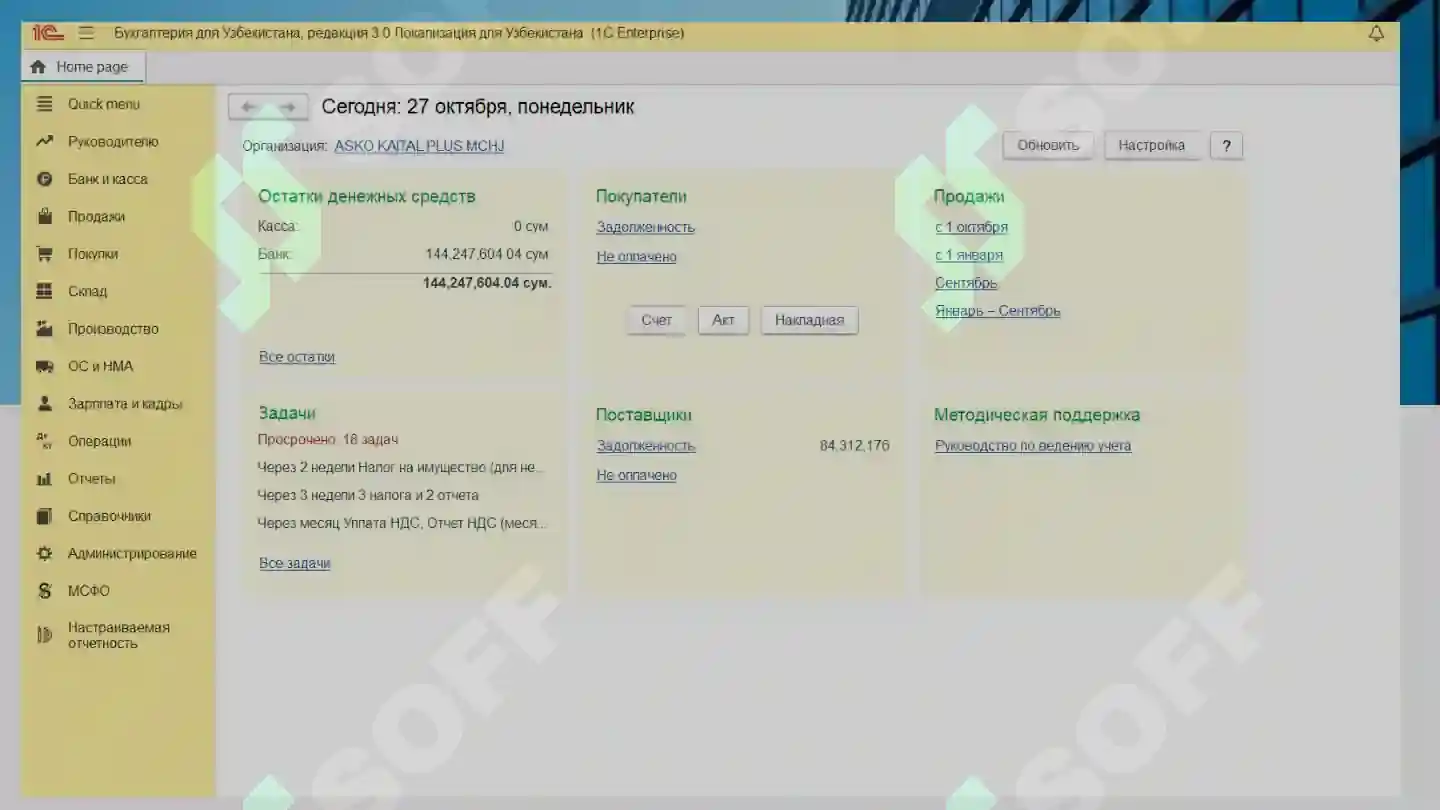
Task: Click the Операции Дт/Кт icon
Action: tap(44, 441)
